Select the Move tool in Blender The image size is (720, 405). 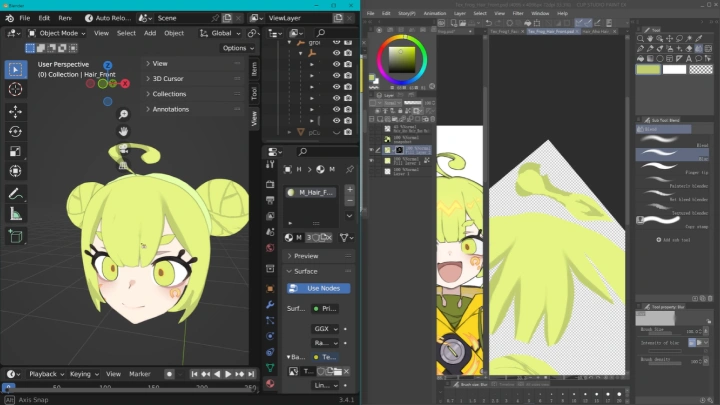click(15, 112)
